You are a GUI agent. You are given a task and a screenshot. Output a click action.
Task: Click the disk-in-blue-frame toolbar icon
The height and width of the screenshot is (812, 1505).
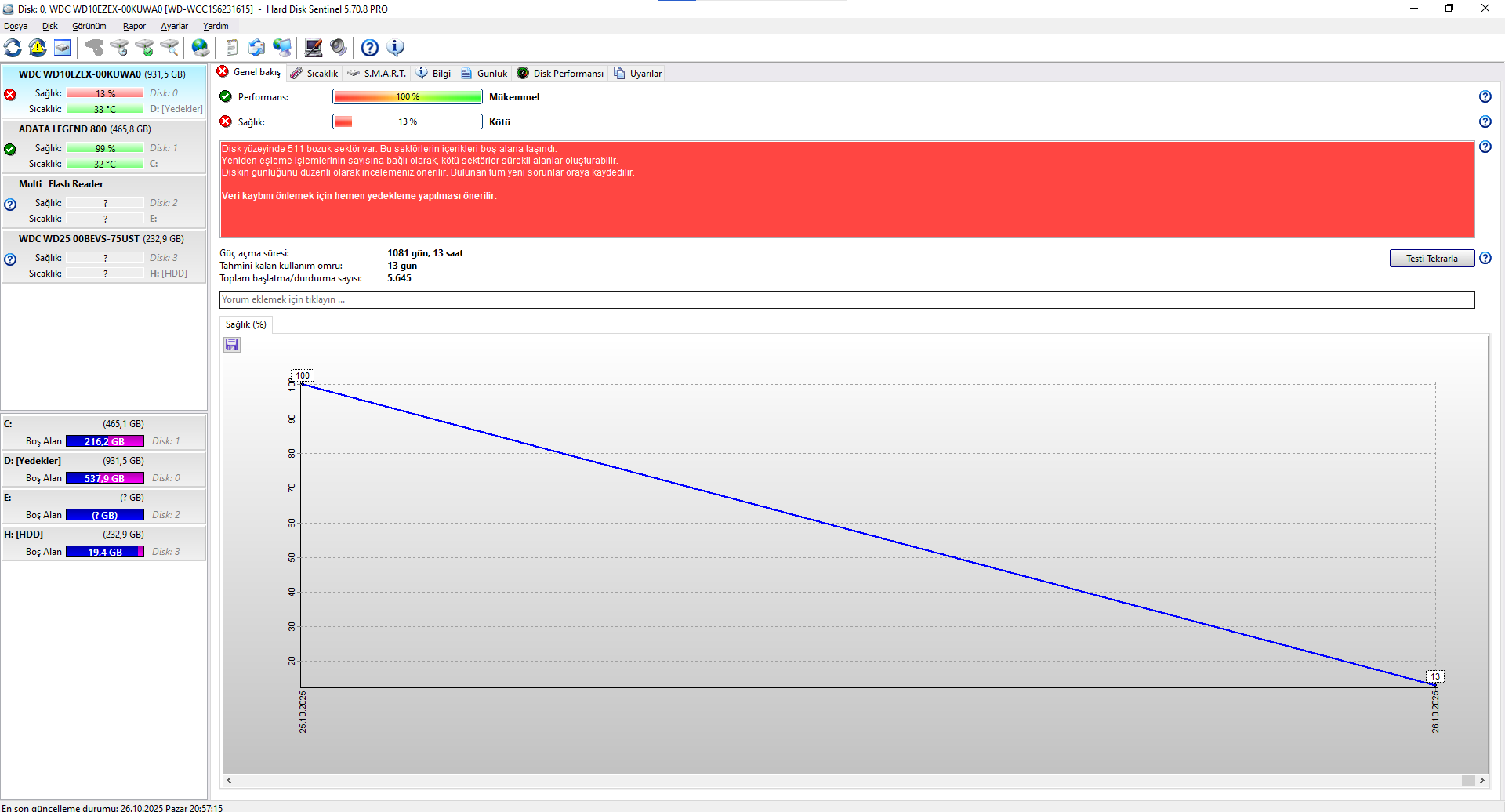(x=63, y=48)
